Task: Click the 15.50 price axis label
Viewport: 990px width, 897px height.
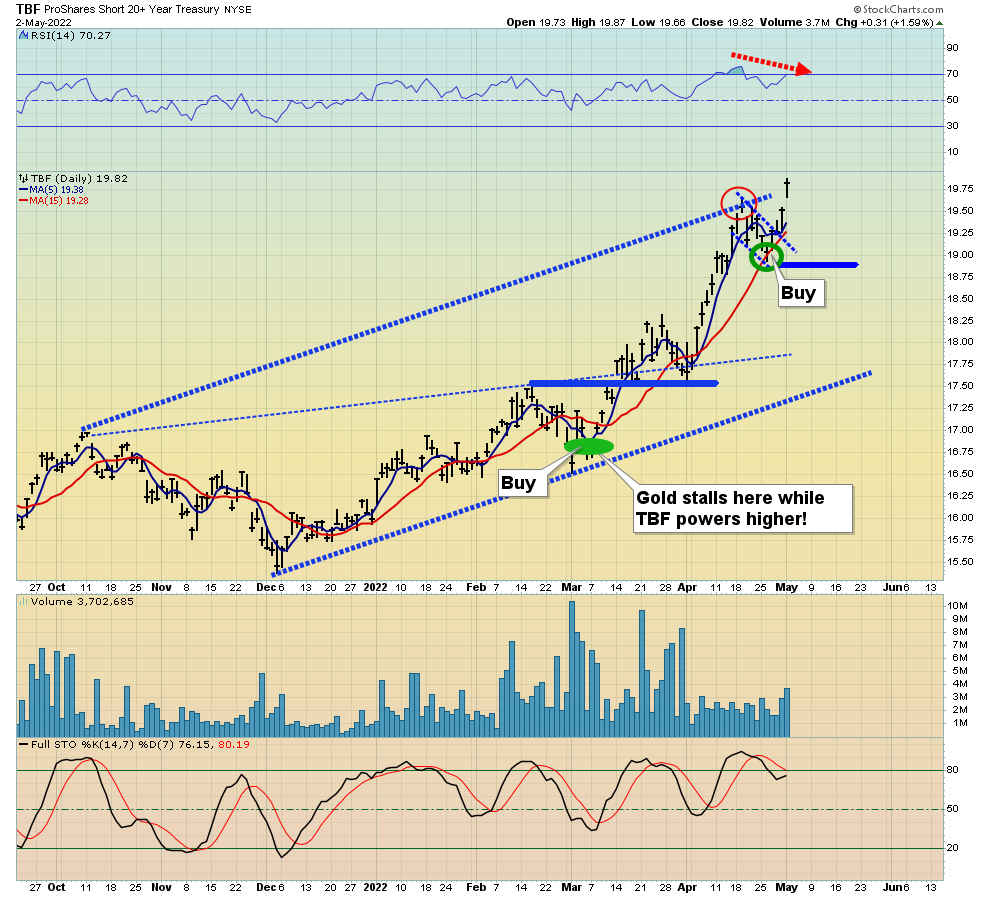Action: [x=960, y=562]
